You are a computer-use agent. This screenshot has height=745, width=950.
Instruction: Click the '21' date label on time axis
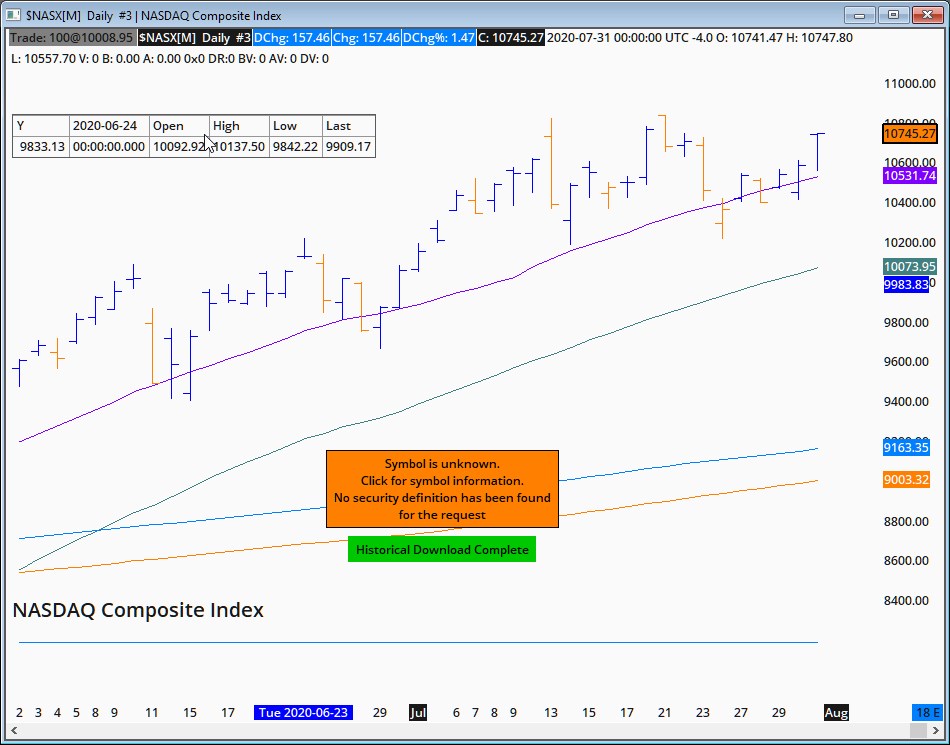[665, 712]
